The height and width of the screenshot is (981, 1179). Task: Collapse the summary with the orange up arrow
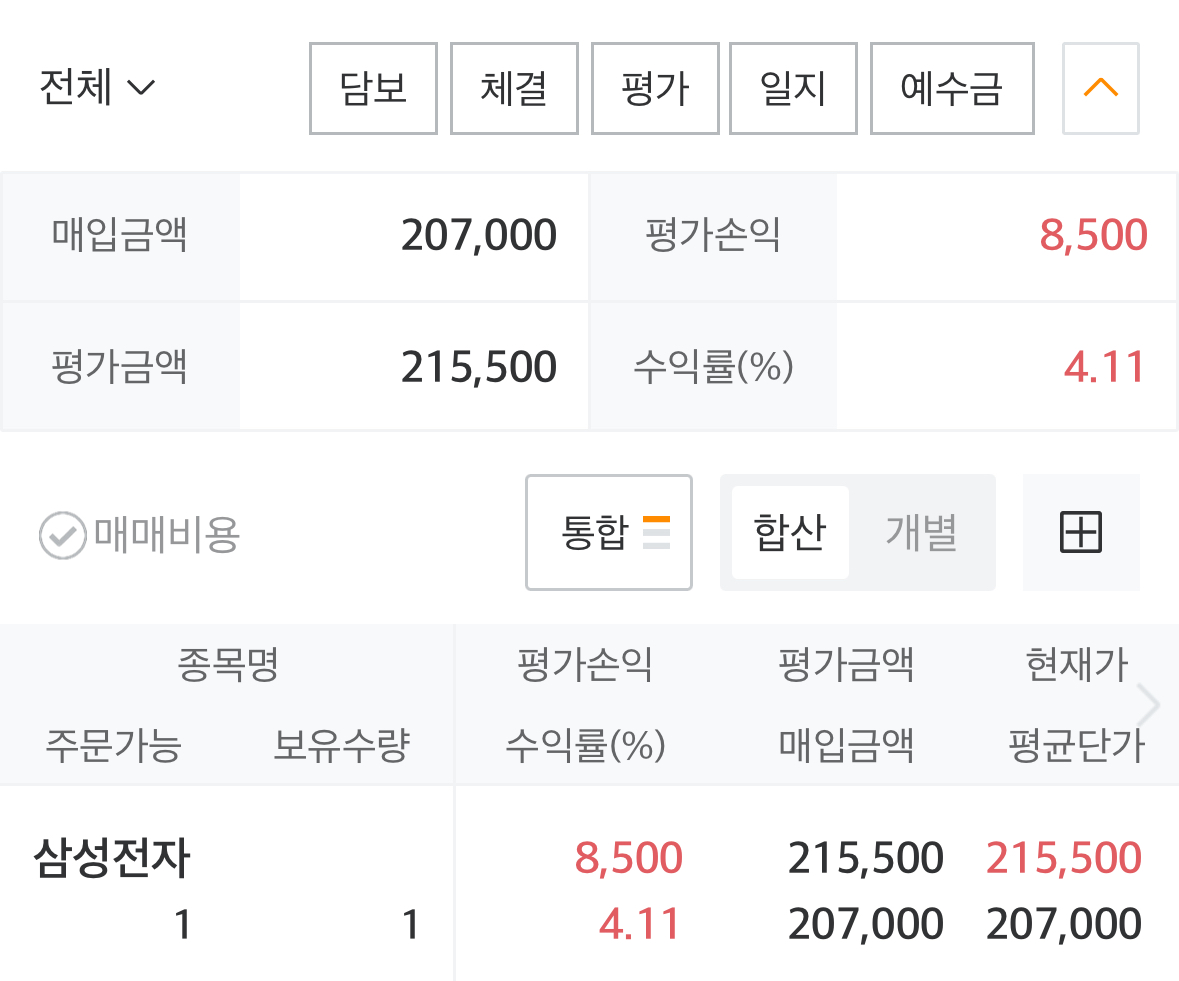pos(1100,88)
